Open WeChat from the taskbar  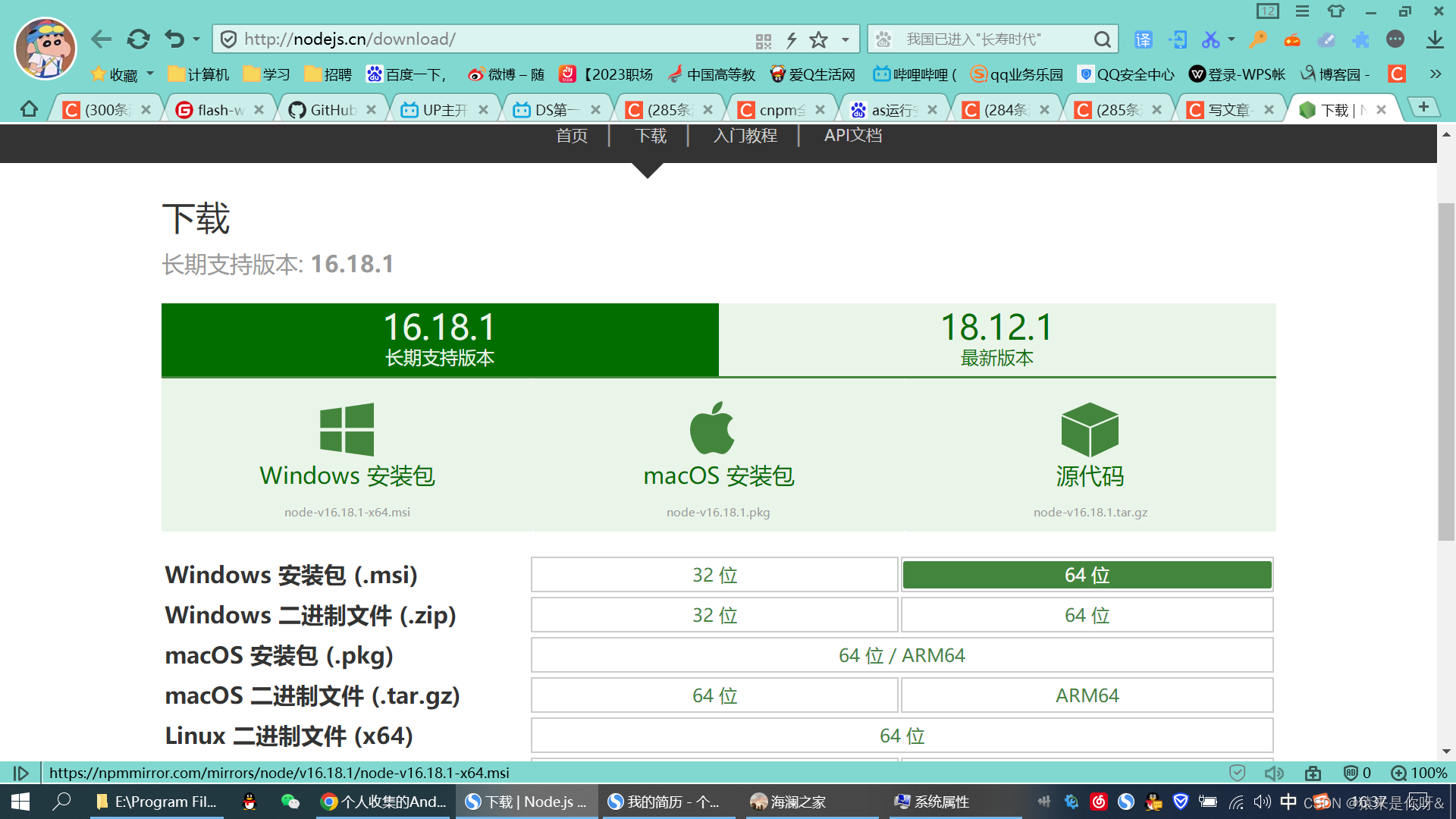point(290,802)
